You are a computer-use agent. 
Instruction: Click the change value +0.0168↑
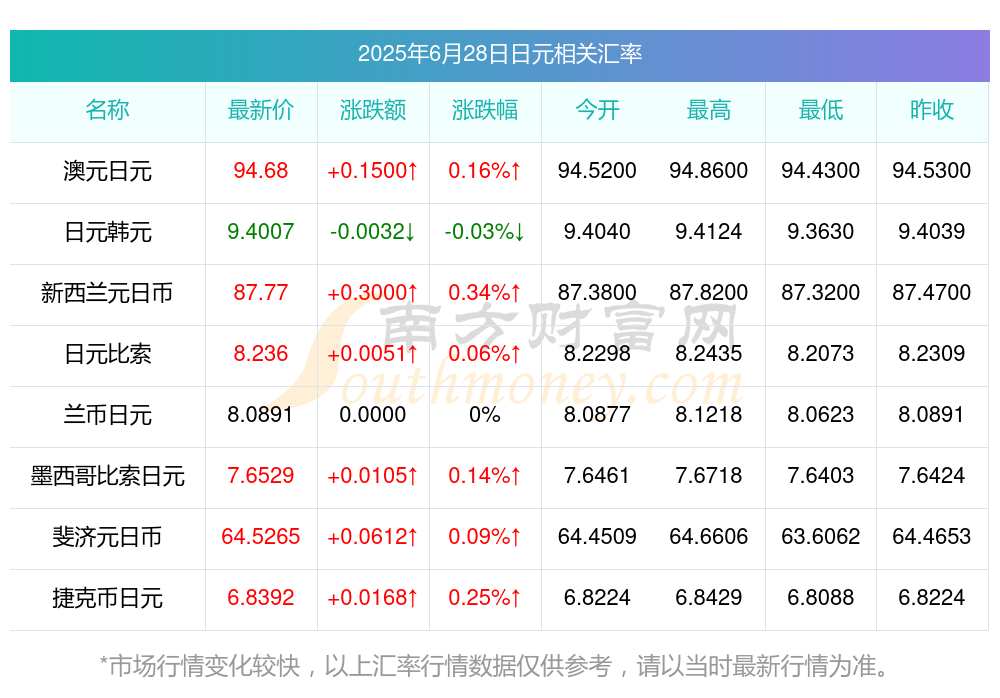[373, 598]
